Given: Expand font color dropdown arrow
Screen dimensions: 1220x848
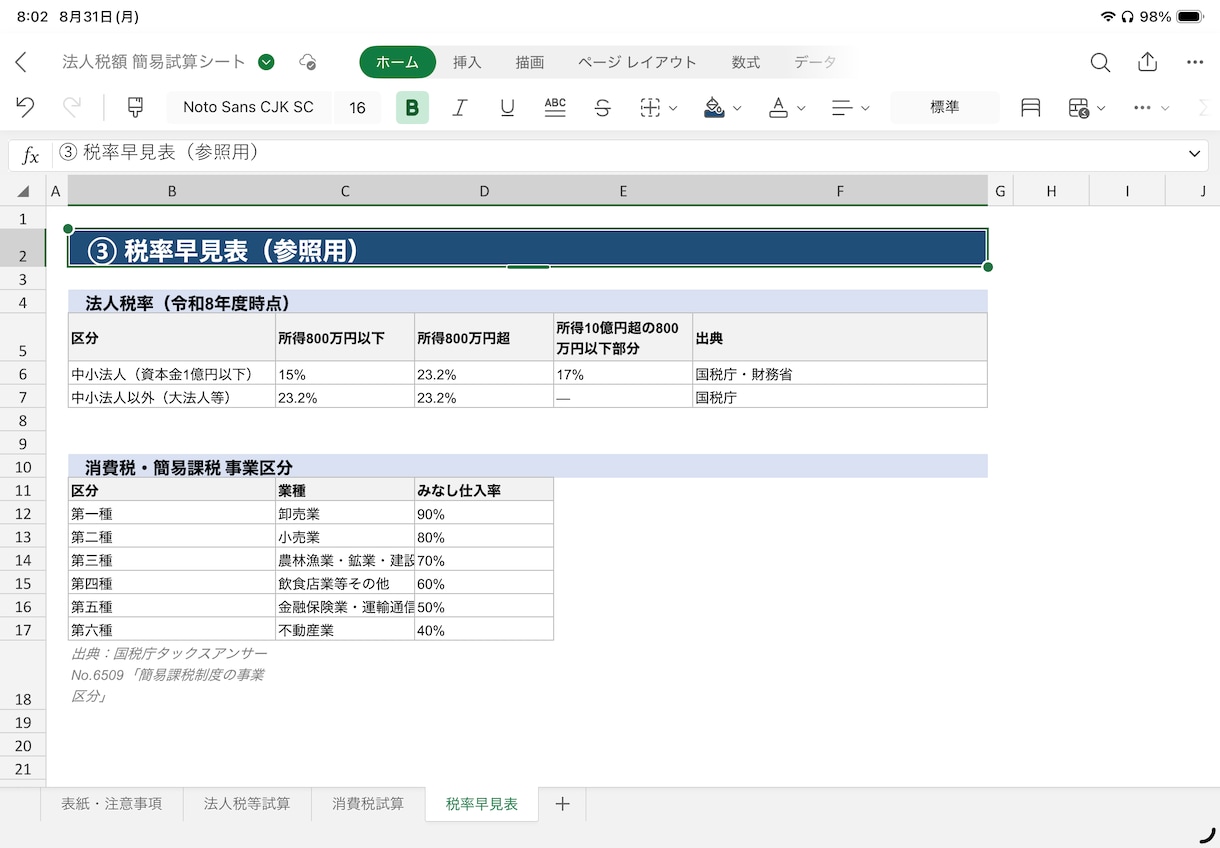Looking at the screenshot, I should click(802, 108).
